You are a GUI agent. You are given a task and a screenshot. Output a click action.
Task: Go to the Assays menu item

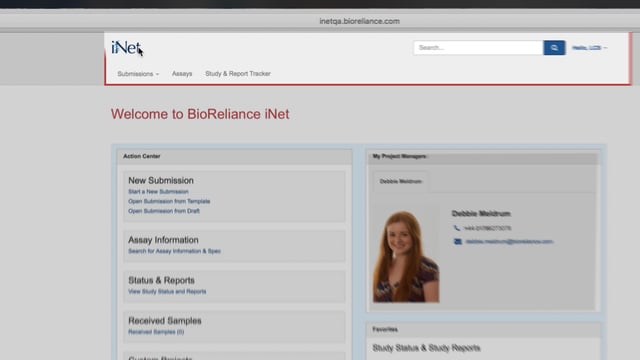point(182,74)
